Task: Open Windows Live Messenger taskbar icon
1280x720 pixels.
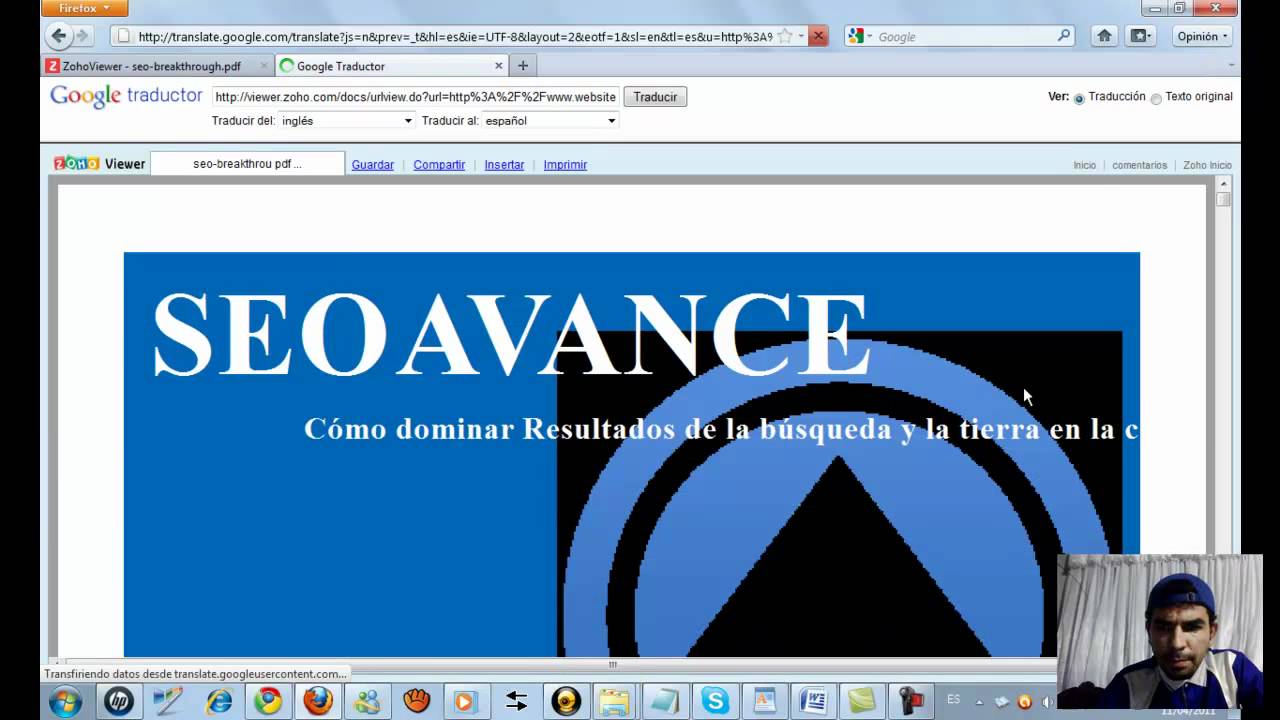Action: point(367,701)
